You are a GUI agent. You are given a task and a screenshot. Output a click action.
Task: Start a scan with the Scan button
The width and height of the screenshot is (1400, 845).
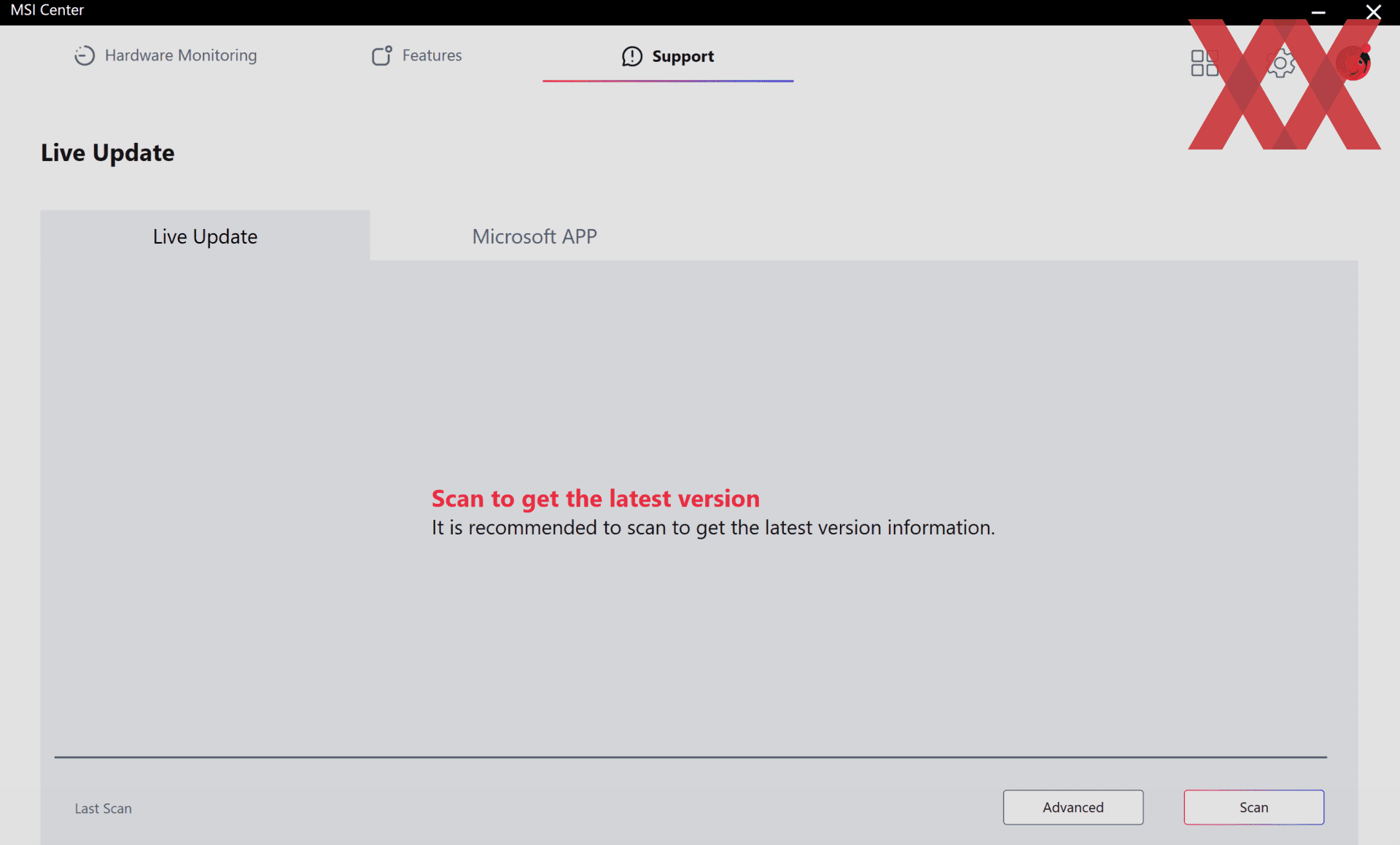pos(1254,807)
